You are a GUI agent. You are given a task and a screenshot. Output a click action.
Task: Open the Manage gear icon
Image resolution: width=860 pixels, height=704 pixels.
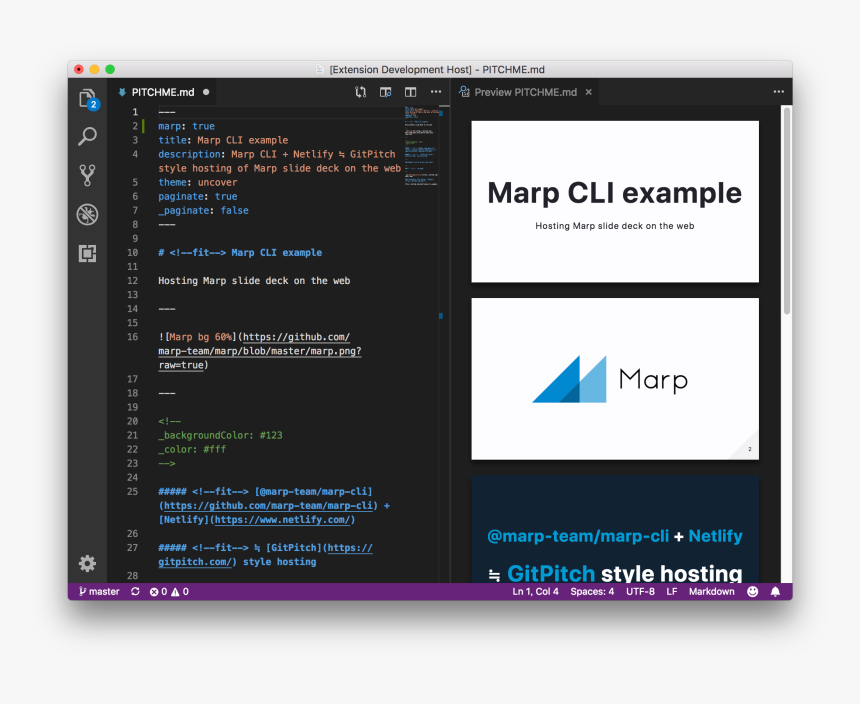(x=87, y=563)
